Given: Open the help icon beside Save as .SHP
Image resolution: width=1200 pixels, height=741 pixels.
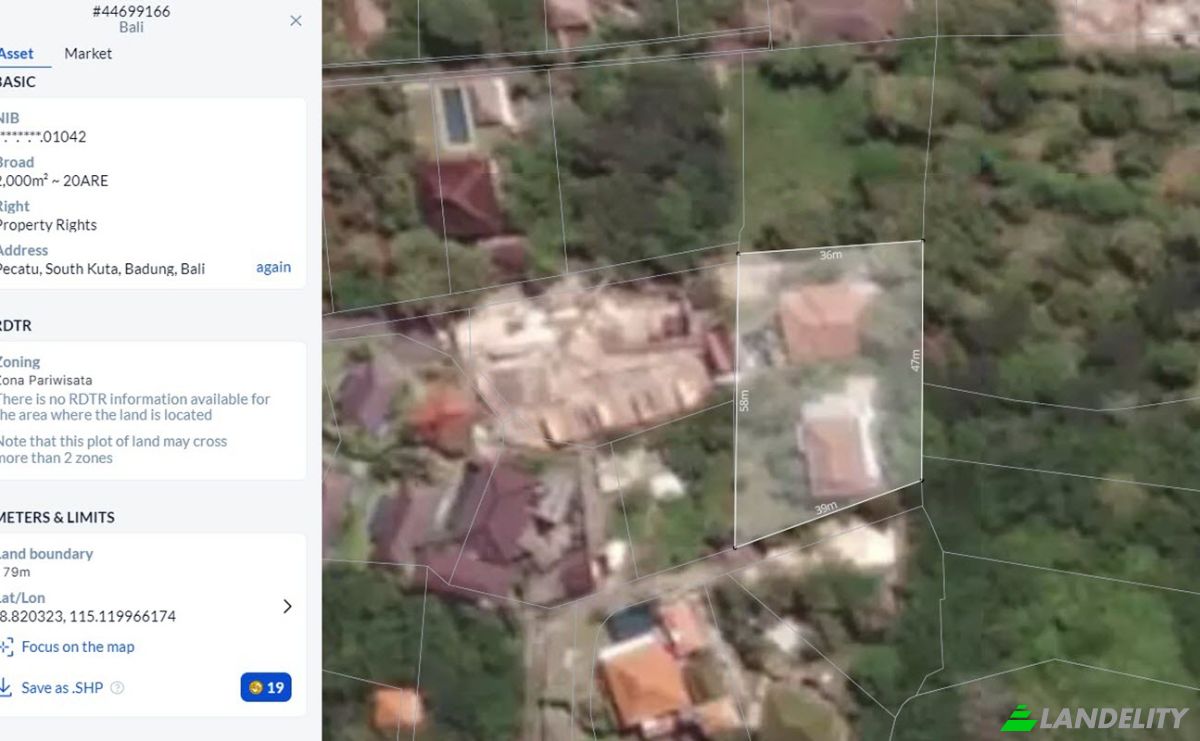Looking at the screenshot, I should pyautogui.click(x=117, y=688).
